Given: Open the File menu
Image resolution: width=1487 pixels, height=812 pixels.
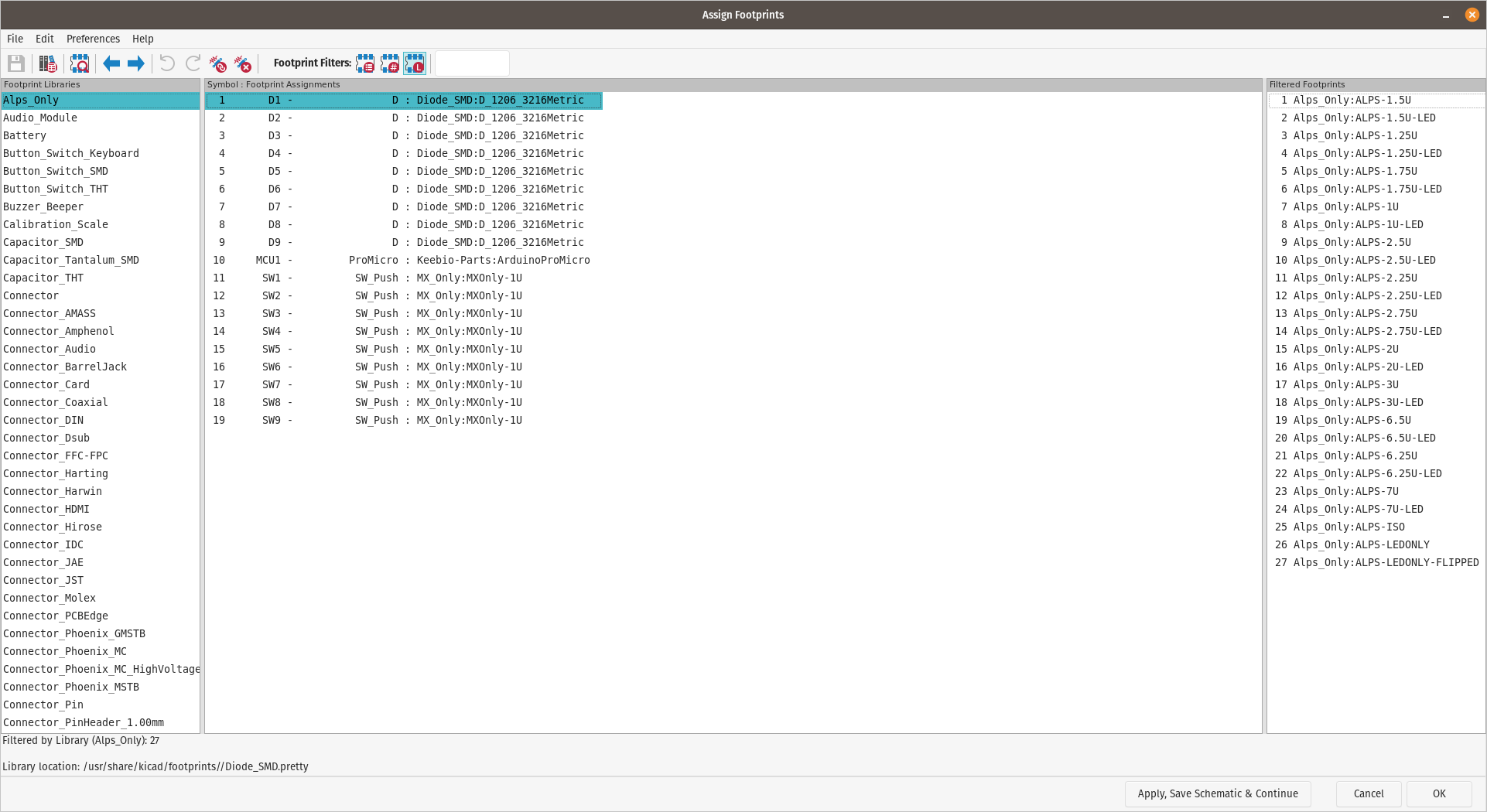Looking at the screenshot, I should coord(15,39).
